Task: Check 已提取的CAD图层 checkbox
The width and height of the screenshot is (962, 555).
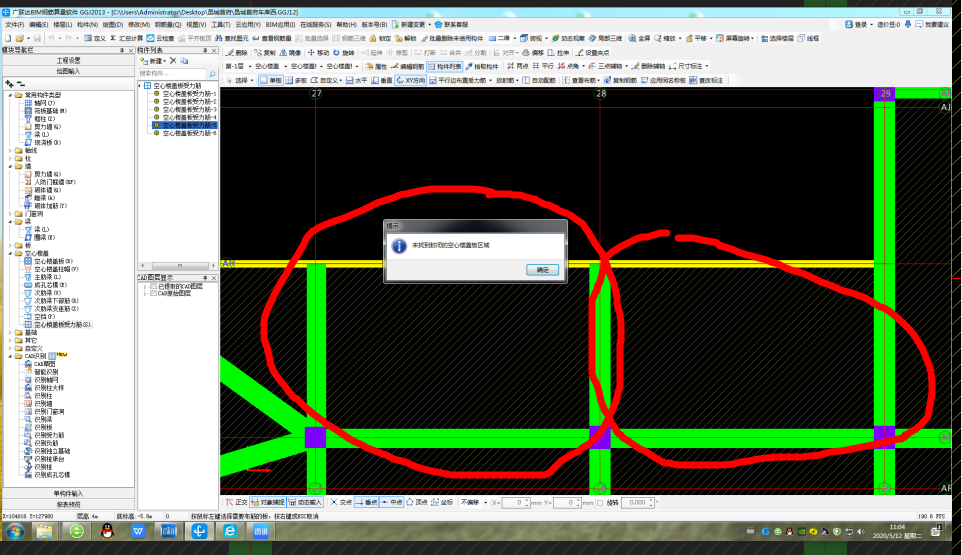Action: [153, 286]
